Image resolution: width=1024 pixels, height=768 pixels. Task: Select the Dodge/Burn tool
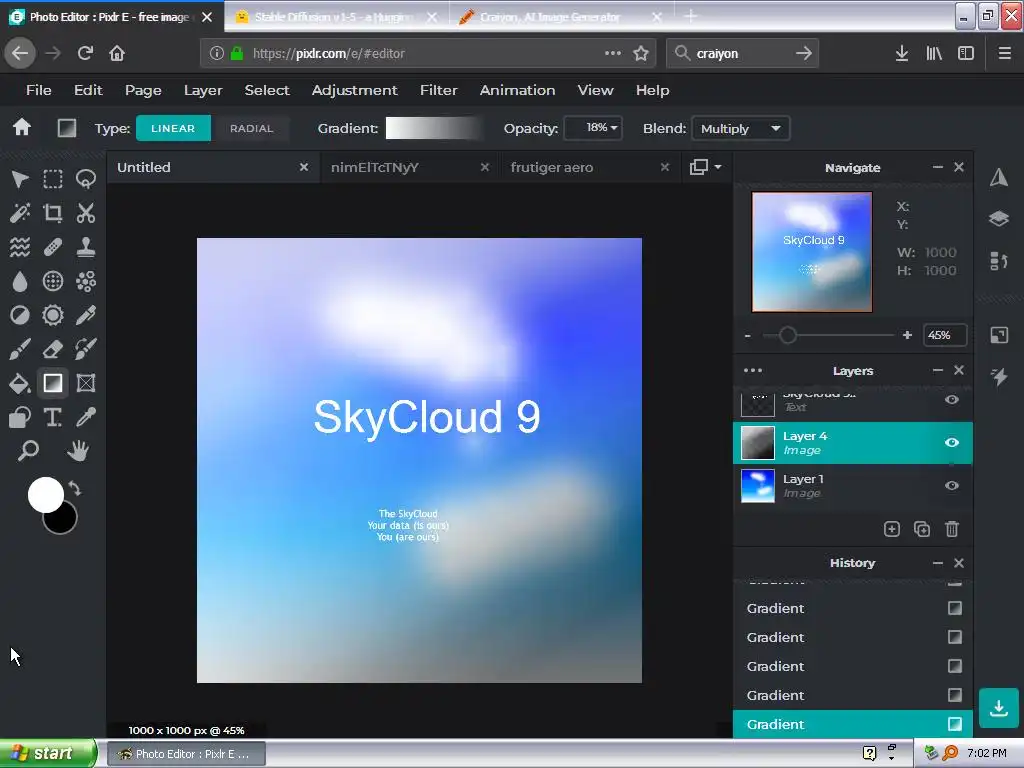point(20,315)
